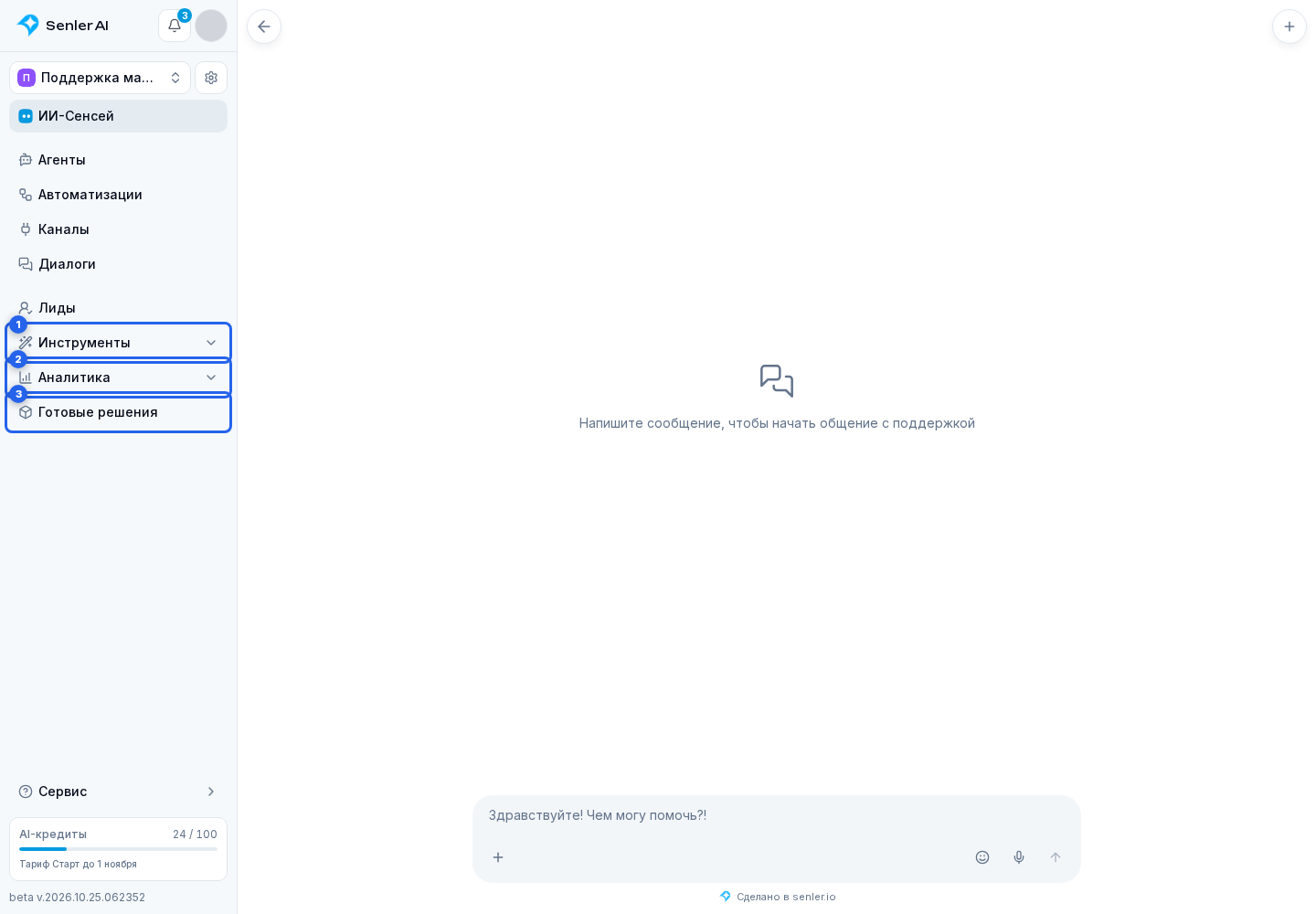1316x914 pixels.
Task: Open Автоматизации page
Action: click(x=118, y=195)
